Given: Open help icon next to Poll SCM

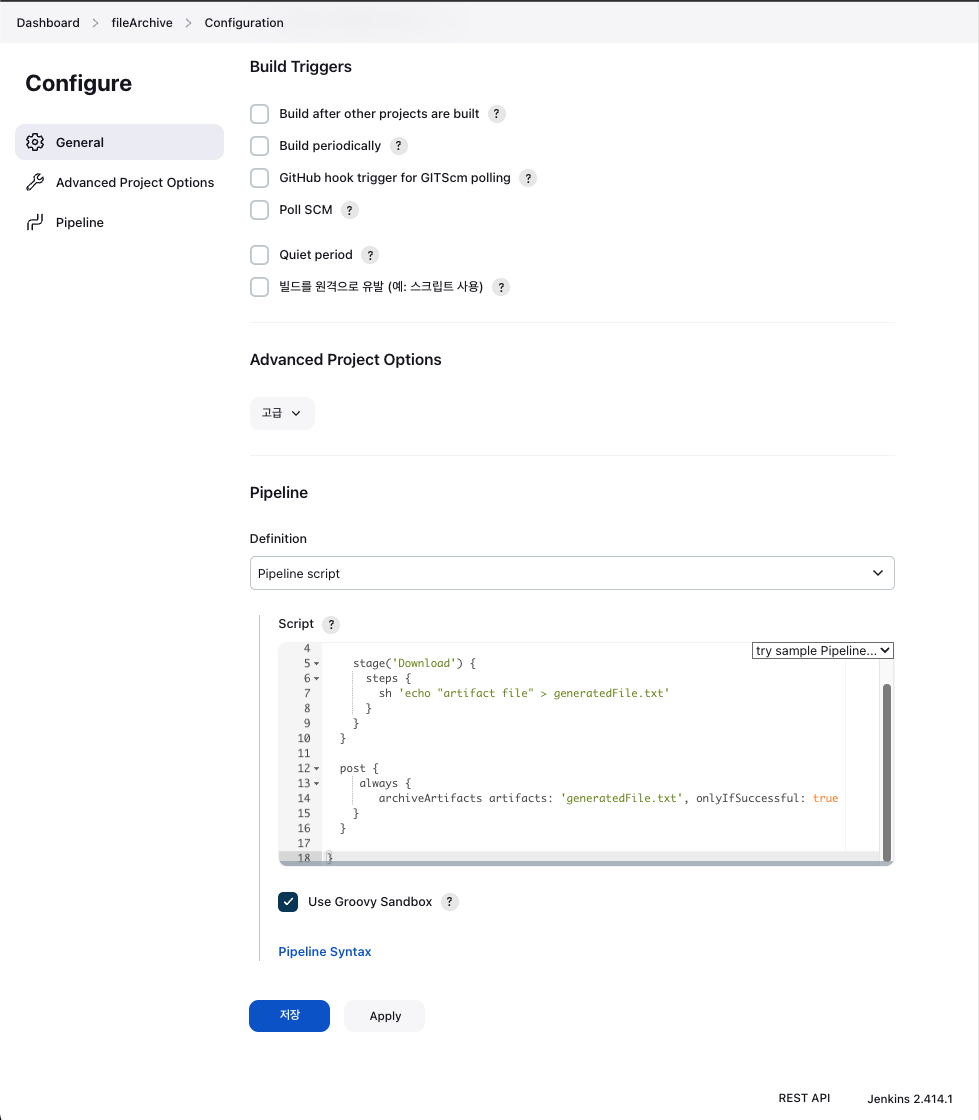Looking at the screenshot, I should [x=349, y=210].
